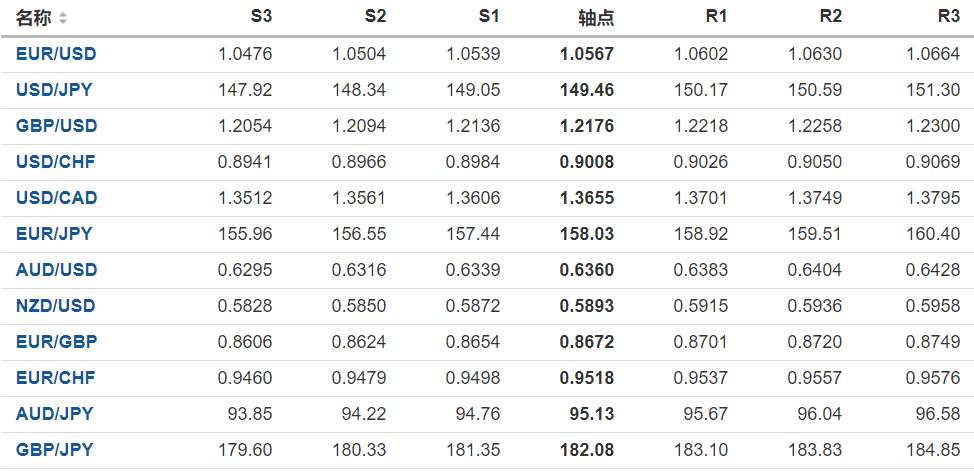Open the USD/JPY currency pair link
This screenshot has height=471, width=974.
coord(54,90)
